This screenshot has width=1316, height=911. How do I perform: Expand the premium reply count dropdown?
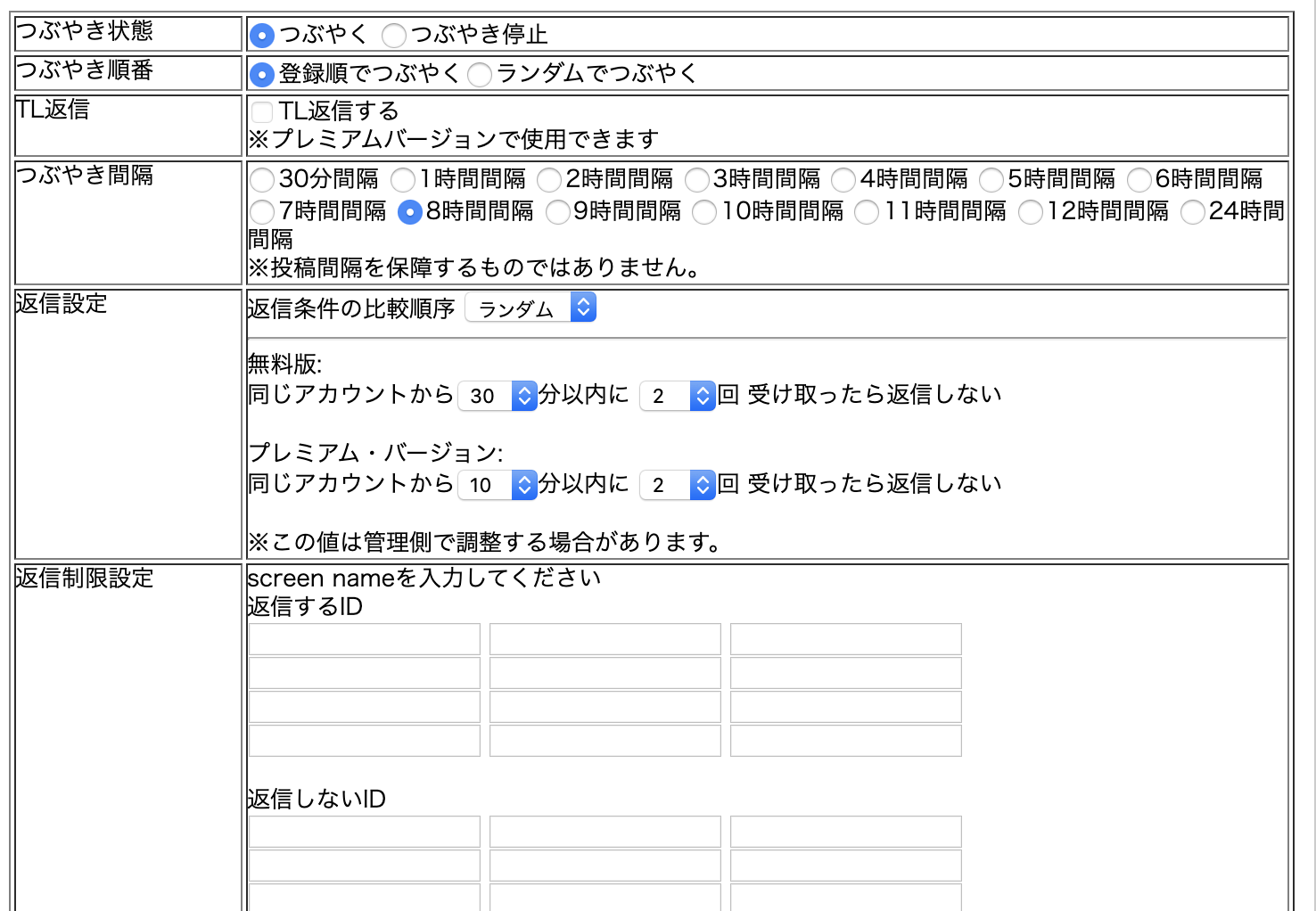pos(678,485)
